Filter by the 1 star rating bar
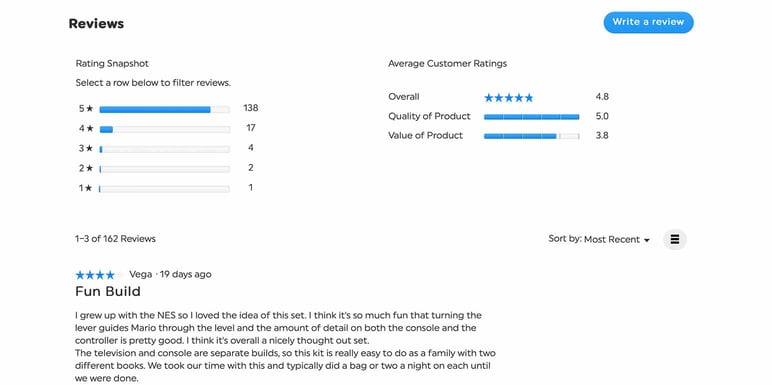This screenshot has height=385, width=772. coord(164,189)
